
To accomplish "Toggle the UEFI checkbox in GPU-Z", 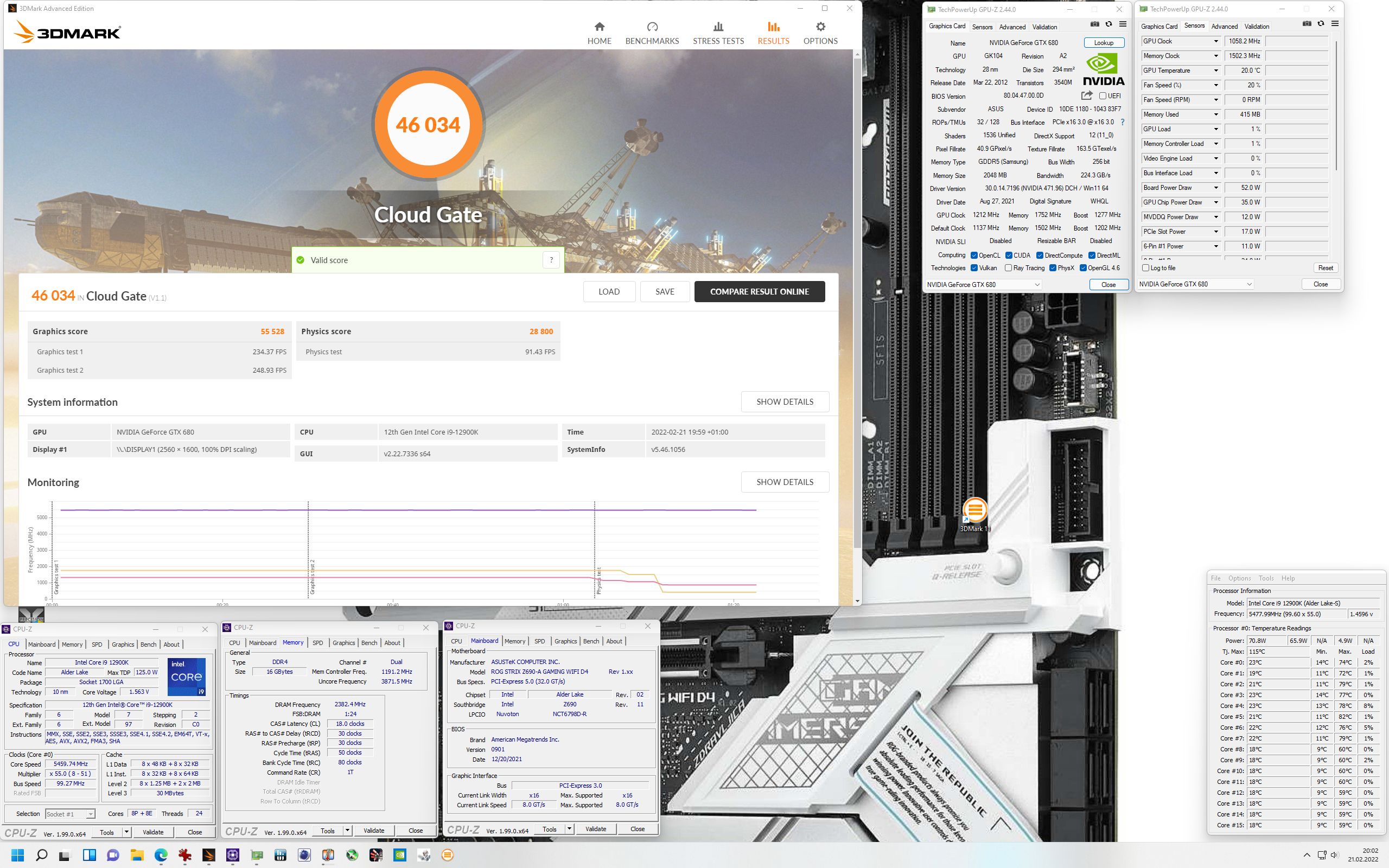I will 1103,96.
